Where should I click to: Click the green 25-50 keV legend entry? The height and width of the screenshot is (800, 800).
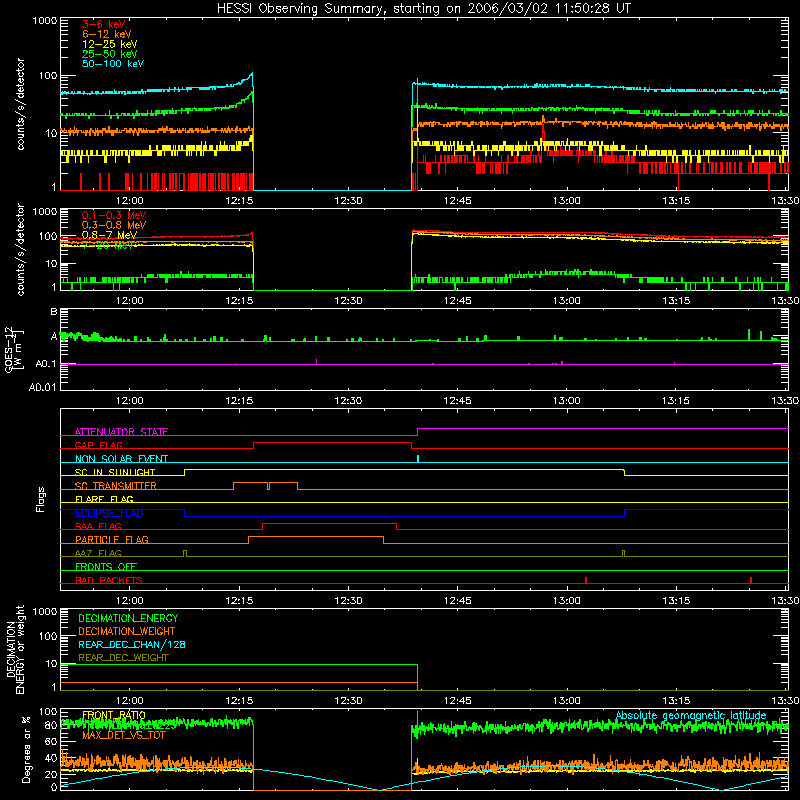tap(109, 54)
